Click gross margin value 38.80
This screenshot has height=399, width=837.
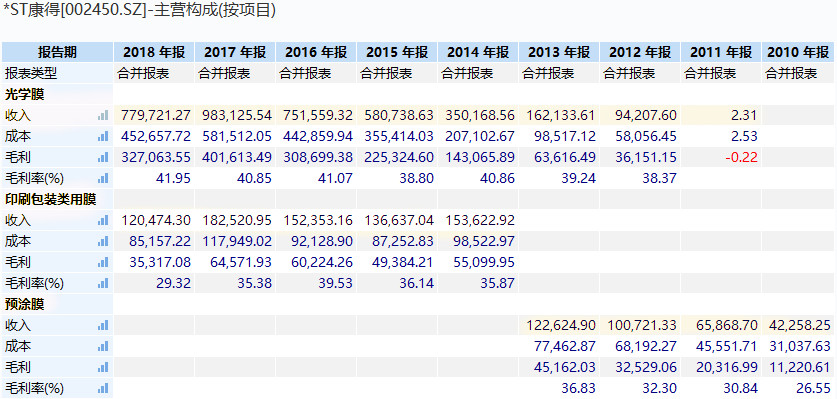(x=417, y=178)
